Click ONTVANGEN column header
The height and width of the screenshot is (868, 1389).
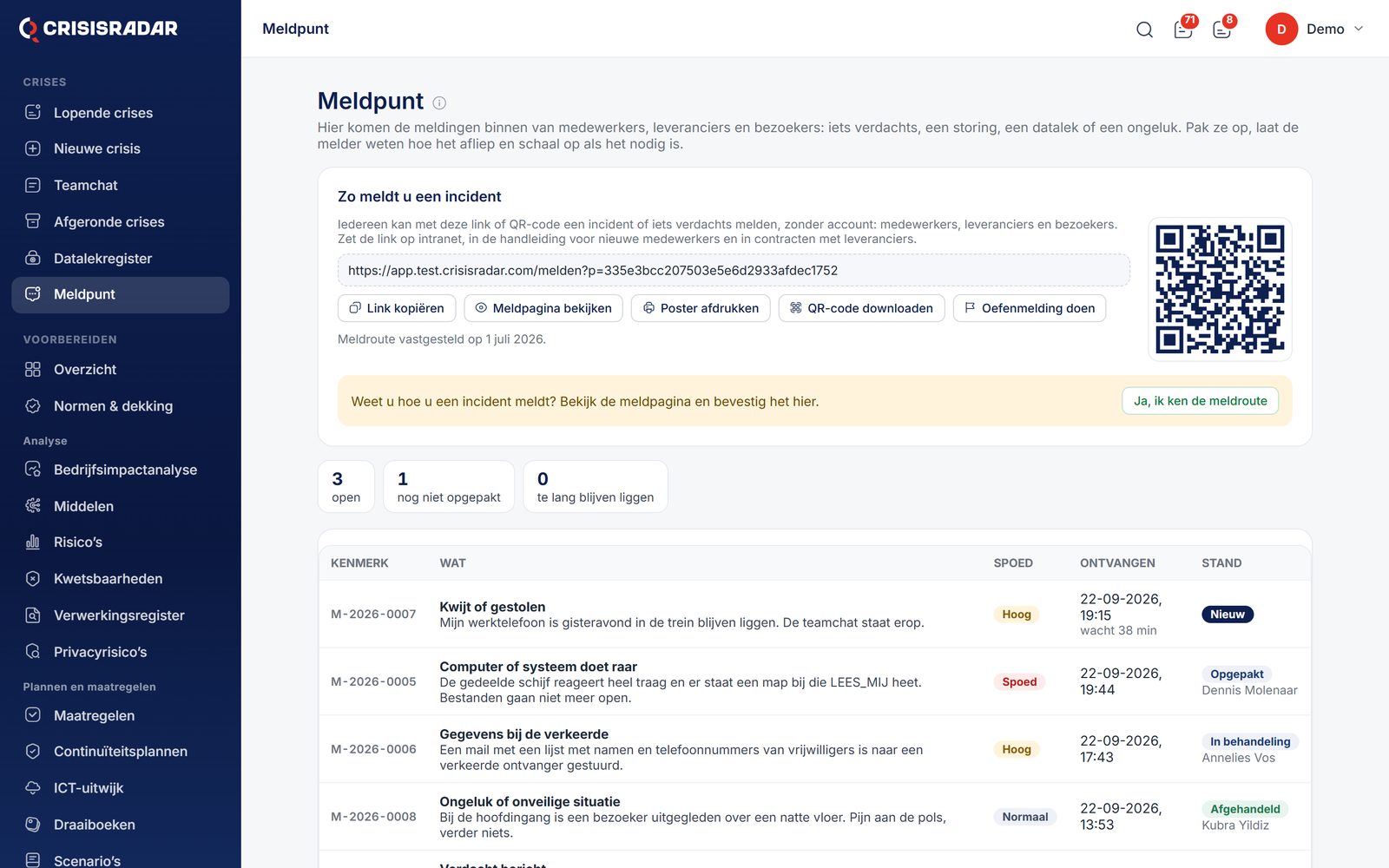1117,563
